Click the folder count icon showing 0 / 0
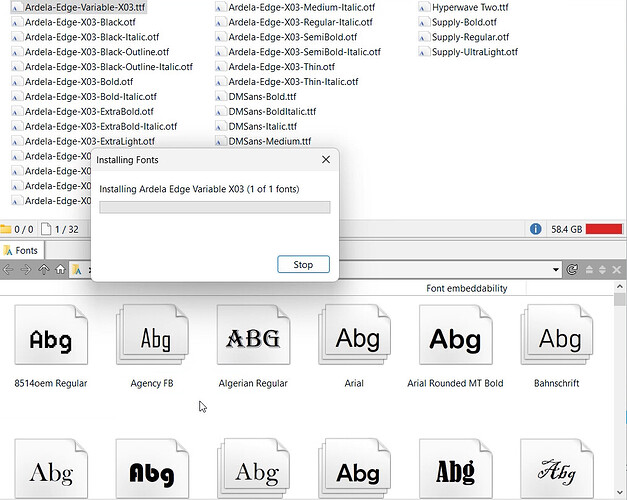 click(6, 229)
